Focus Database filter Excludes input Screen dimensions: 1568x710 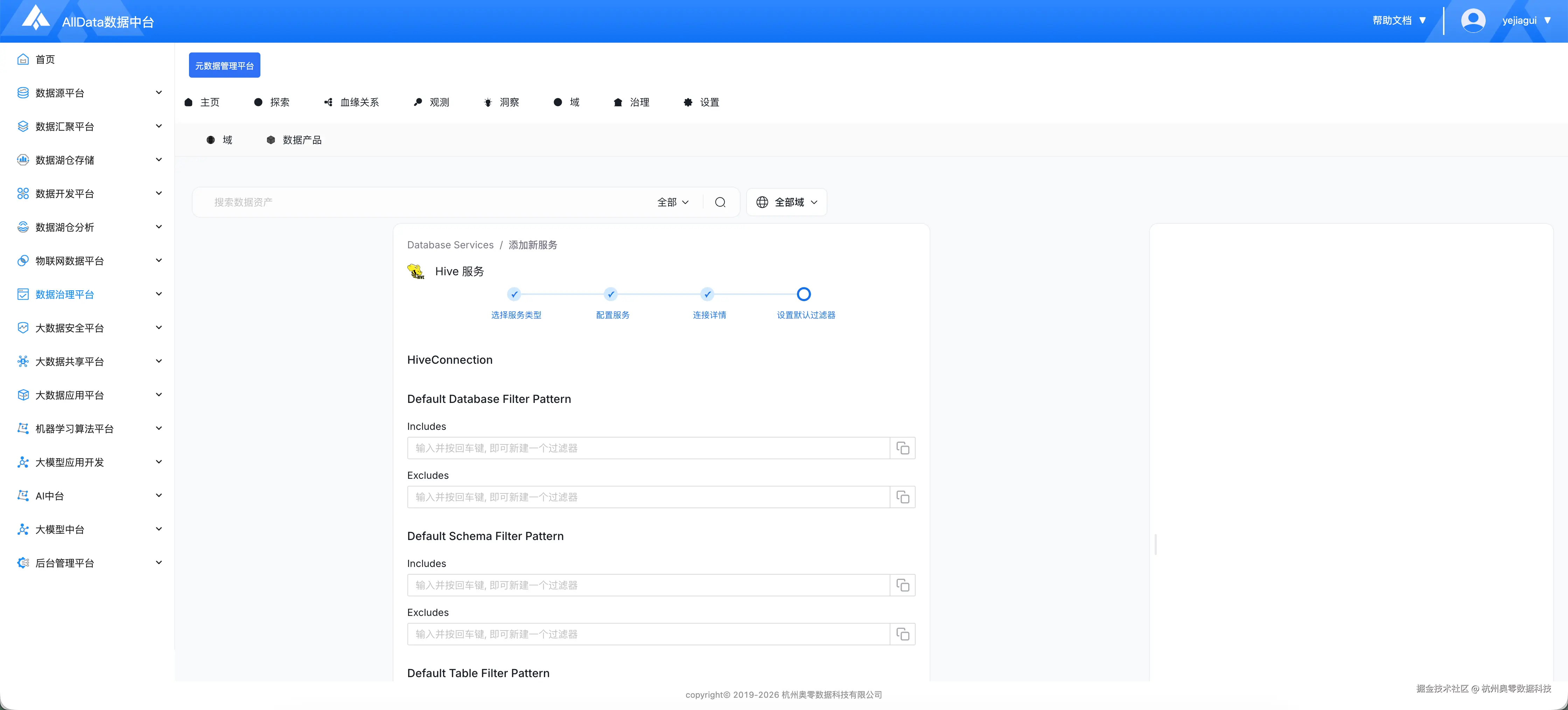tap(649, 497)
